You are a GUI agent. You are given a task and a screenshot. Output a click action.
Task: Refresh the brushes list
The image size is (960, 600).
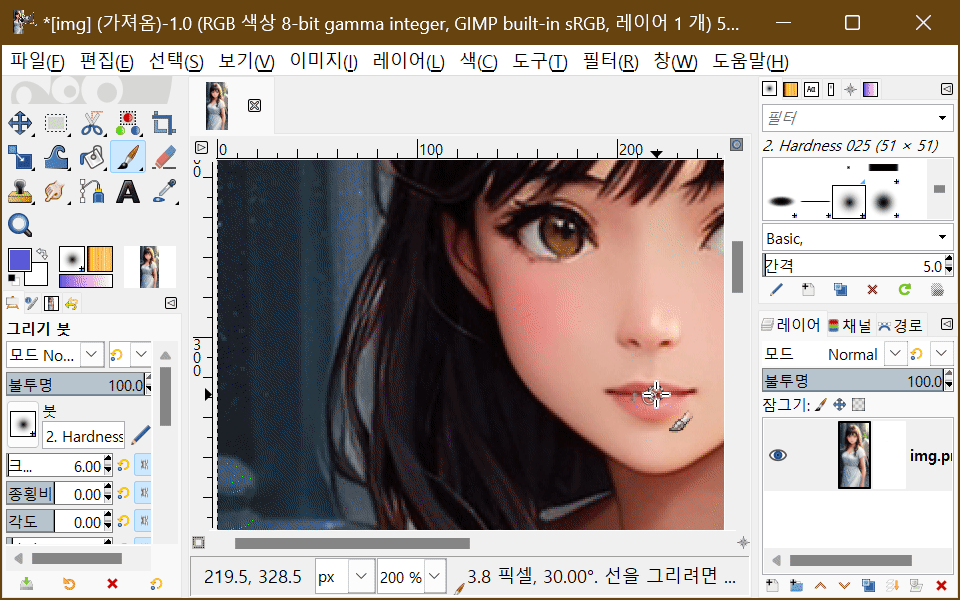905,290
